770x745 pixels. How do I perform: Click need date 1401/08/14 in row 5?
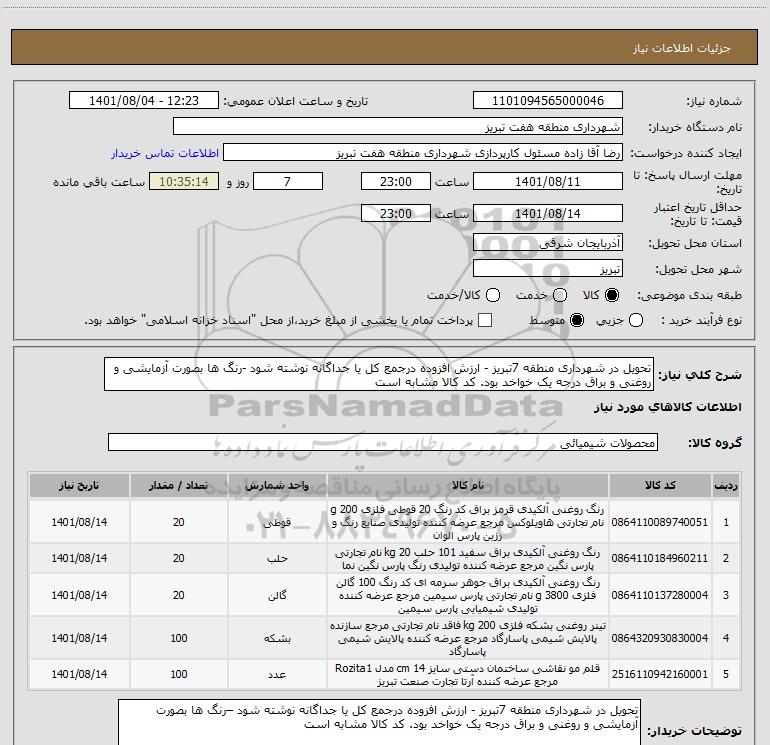pos(79,674)
